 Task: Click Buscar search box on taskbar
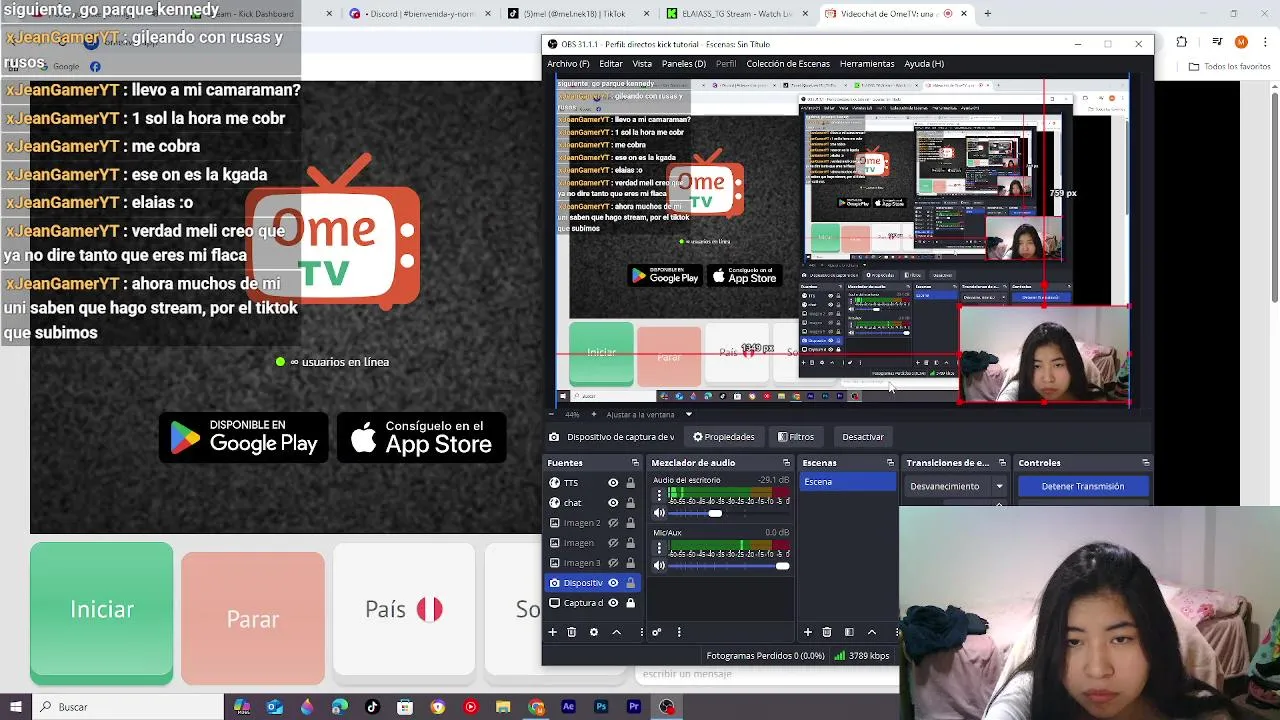(127, 707)
